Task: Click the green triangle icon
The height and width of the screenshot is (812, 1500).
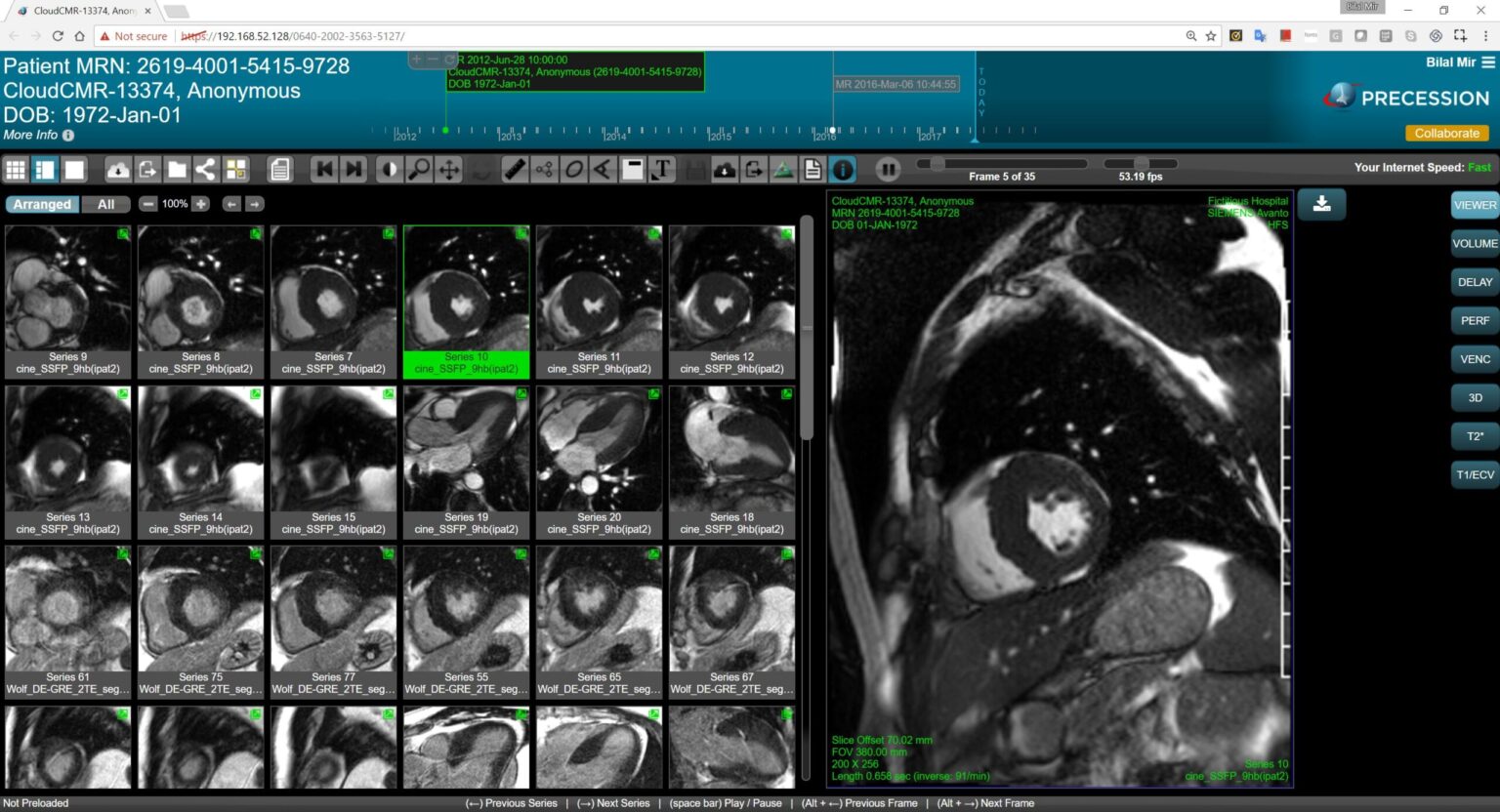Action: tap(783, 170)
